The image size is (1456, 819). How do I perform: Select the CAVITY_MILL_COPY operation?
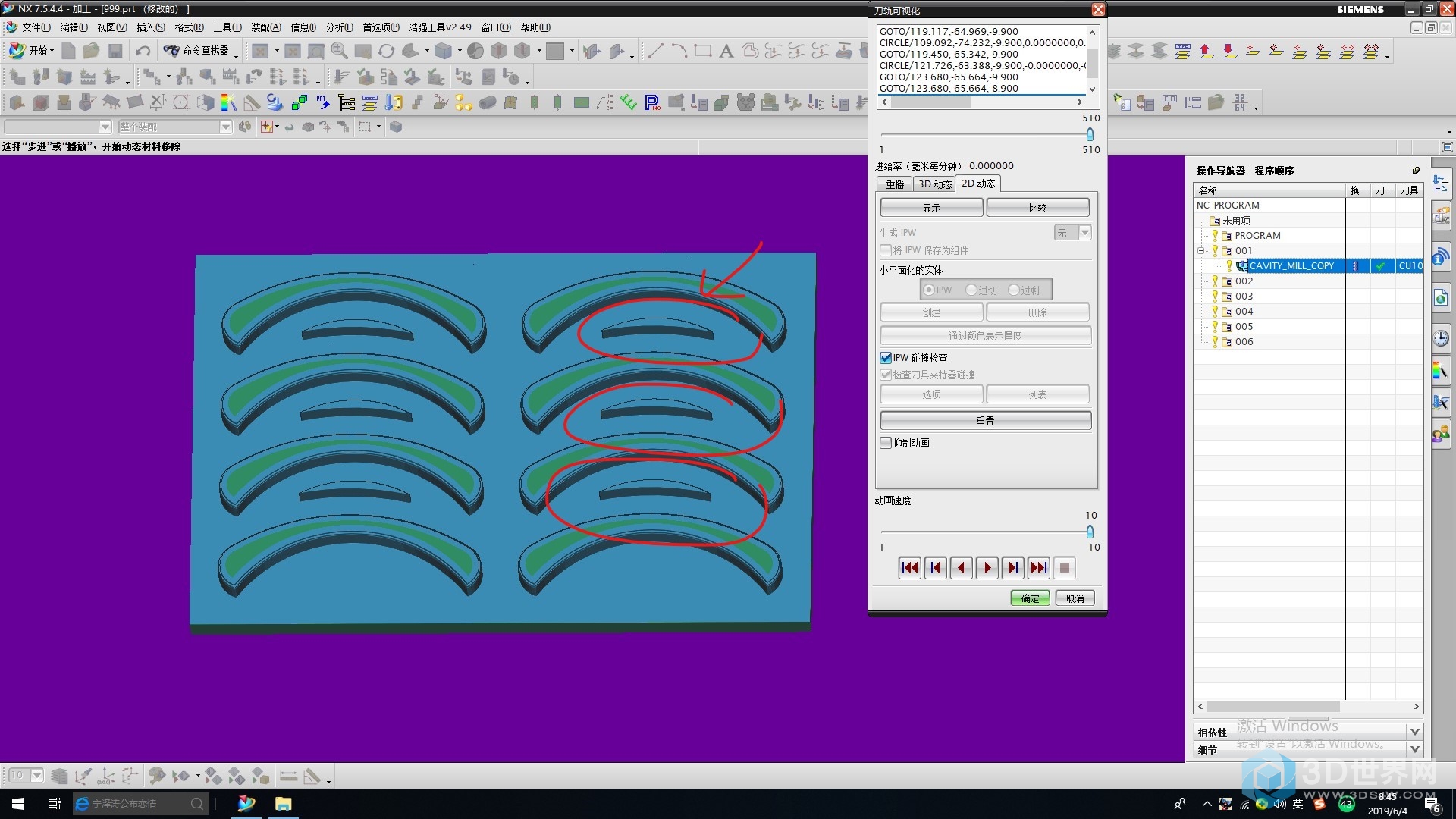pos(1291,266)
